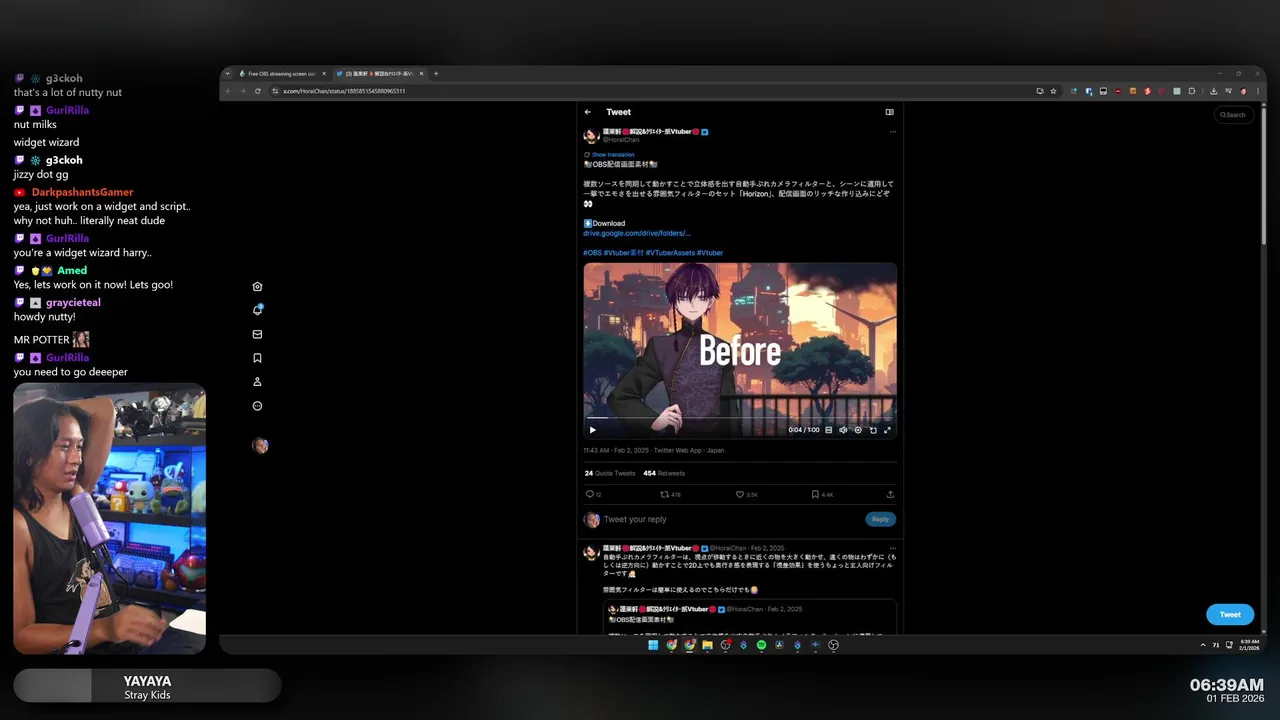Open the tweet's three-dot more menu
This screenshot has height=720, width=1280.
click(892, 132)
